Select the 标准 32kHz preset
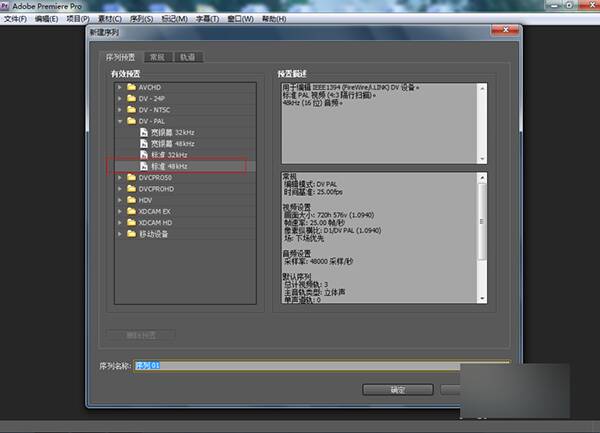Image resolution: width=600 pixels, height=433 pixels. (169, 155)
